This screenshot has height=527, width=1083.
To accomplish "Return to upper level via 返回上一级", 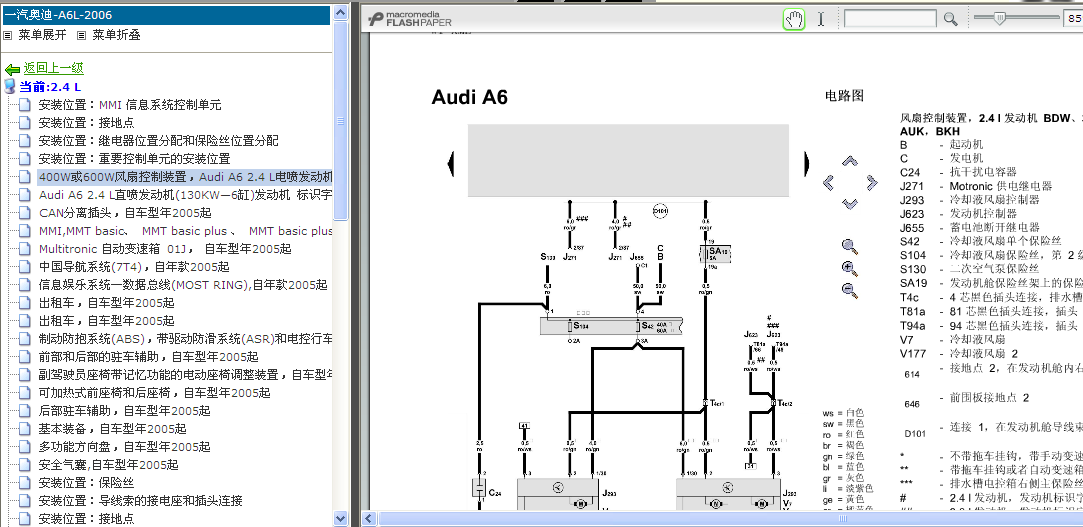I will (54, 68).
